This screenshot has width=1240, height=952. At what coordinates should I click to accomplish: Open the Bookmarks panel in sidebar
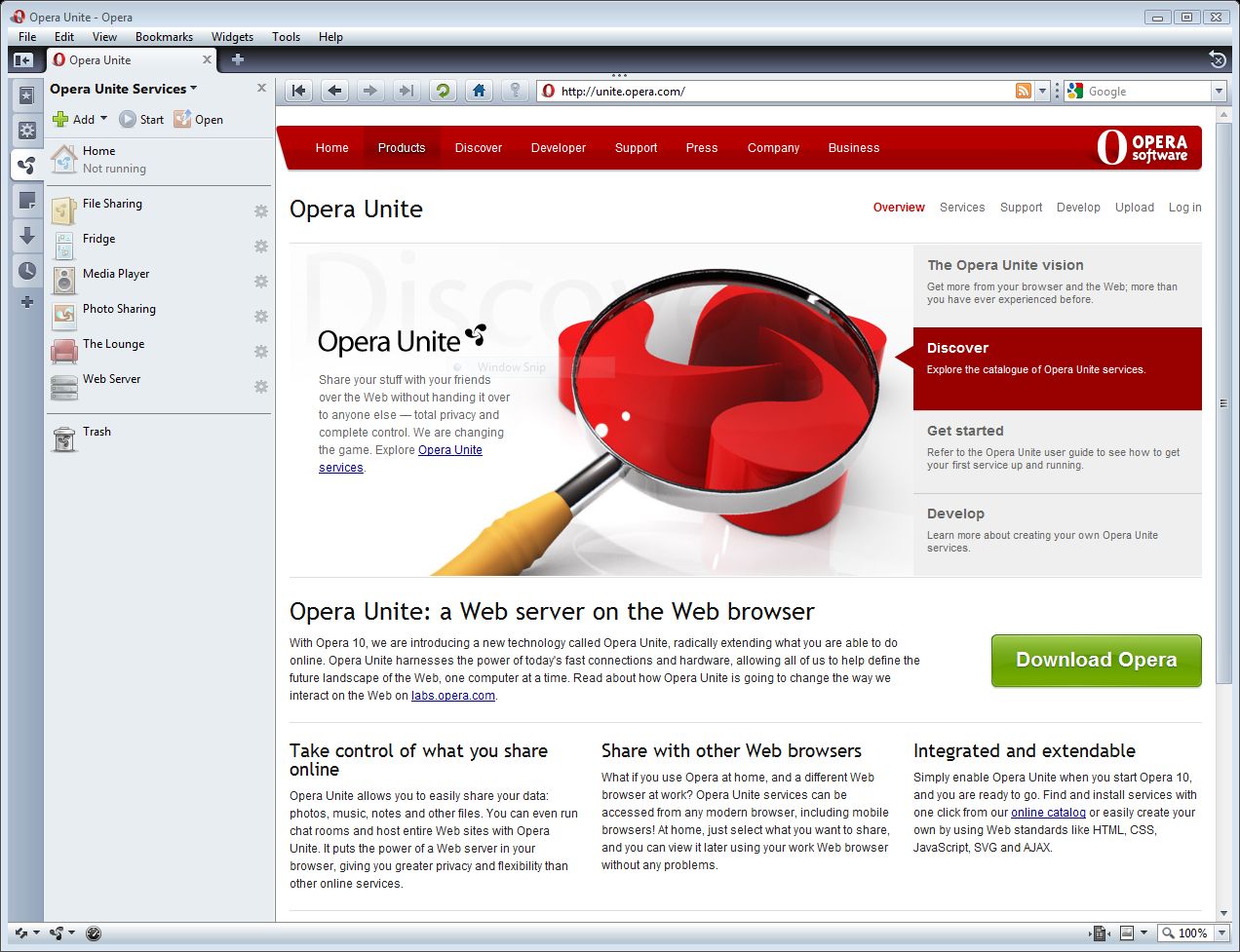click(27, 95)
